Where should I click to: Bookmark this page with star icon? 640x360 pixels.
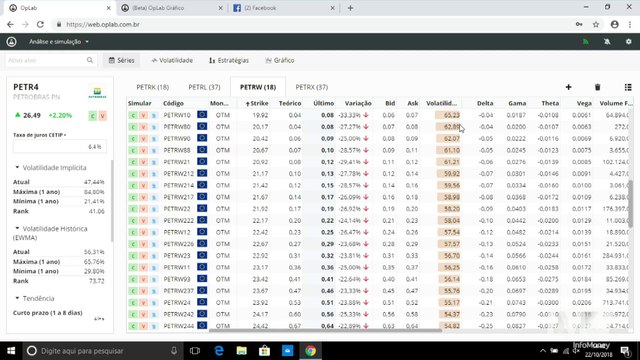[596, 24]
